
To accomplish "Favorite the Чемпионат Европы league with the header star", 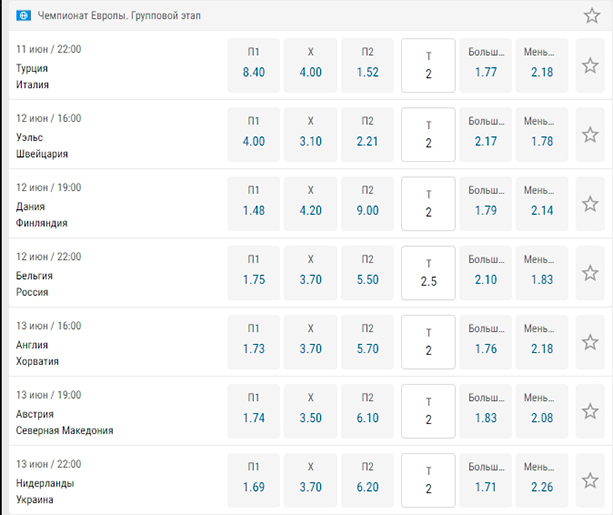I will click(x=591, y=16).
